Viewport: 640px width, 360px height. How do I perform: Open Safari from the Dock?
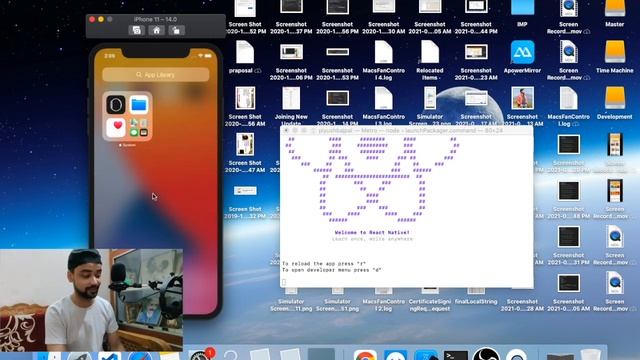point(140,356)
